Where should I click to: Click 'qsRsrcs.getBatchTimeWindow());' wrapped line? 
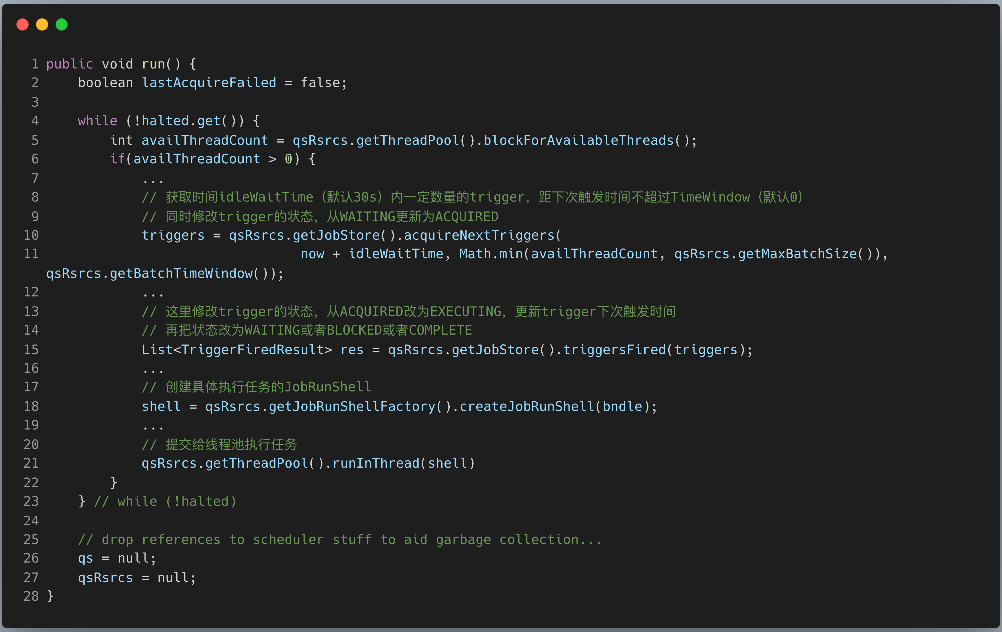pos(165,274)
